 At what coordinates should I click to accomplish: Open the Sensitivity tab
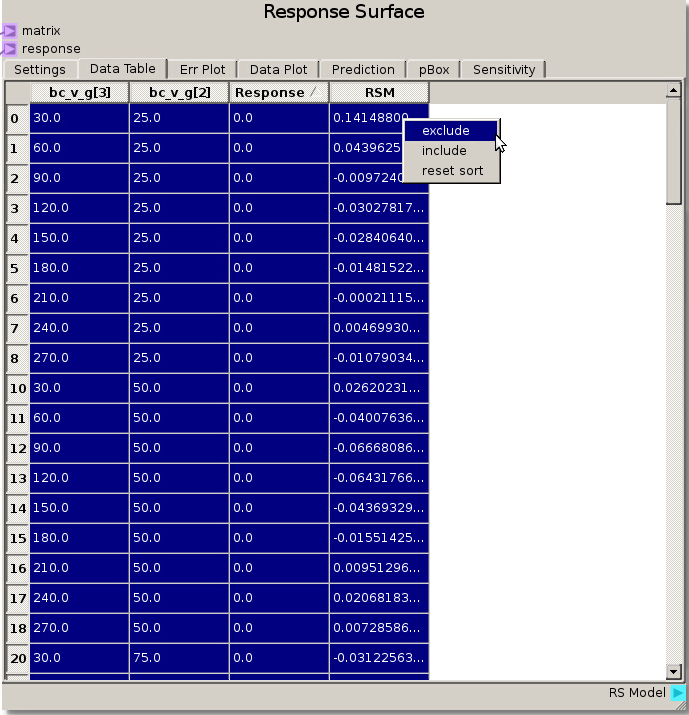[x=504, y=69]
